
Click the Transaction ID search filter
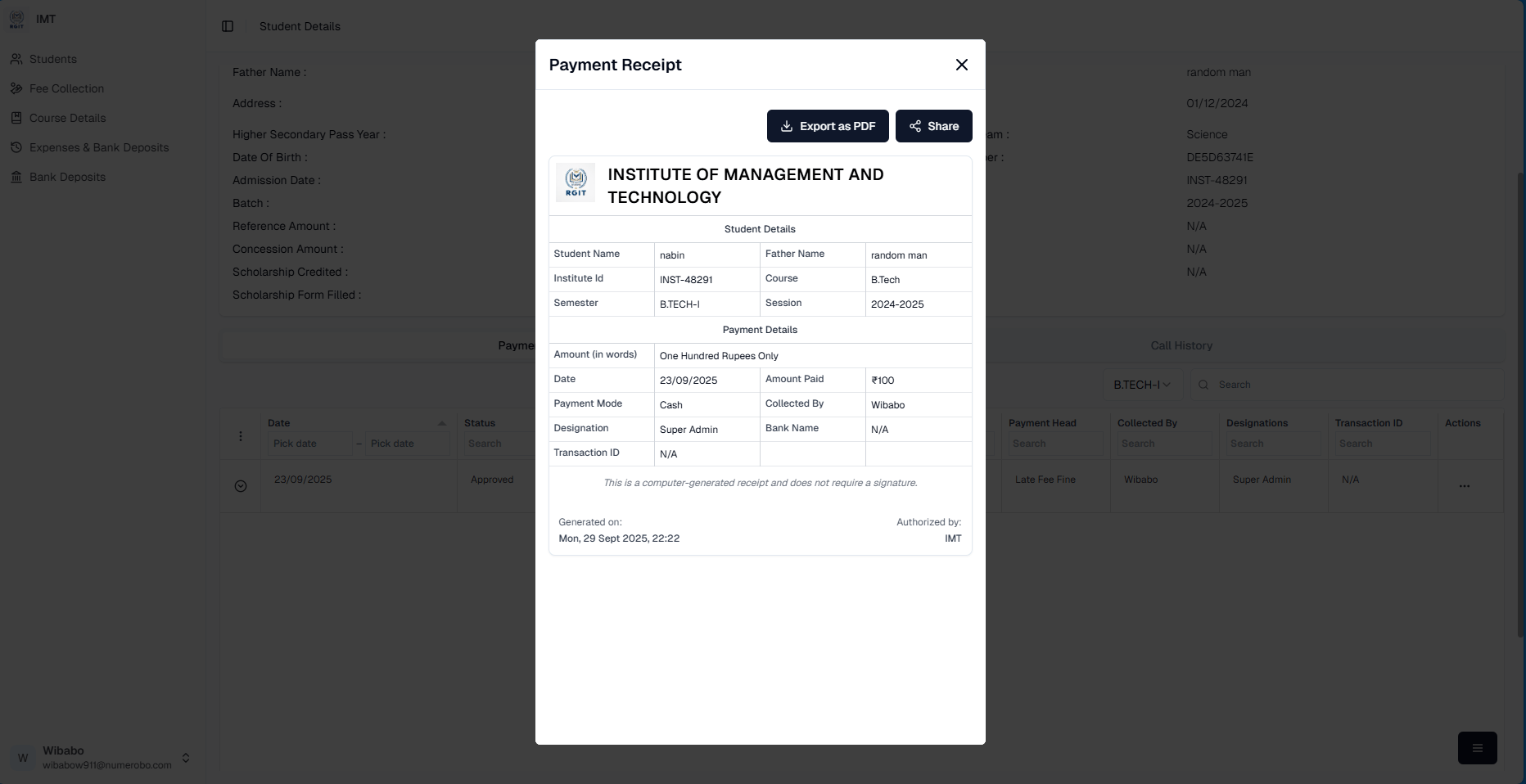tap(1382, 444)
